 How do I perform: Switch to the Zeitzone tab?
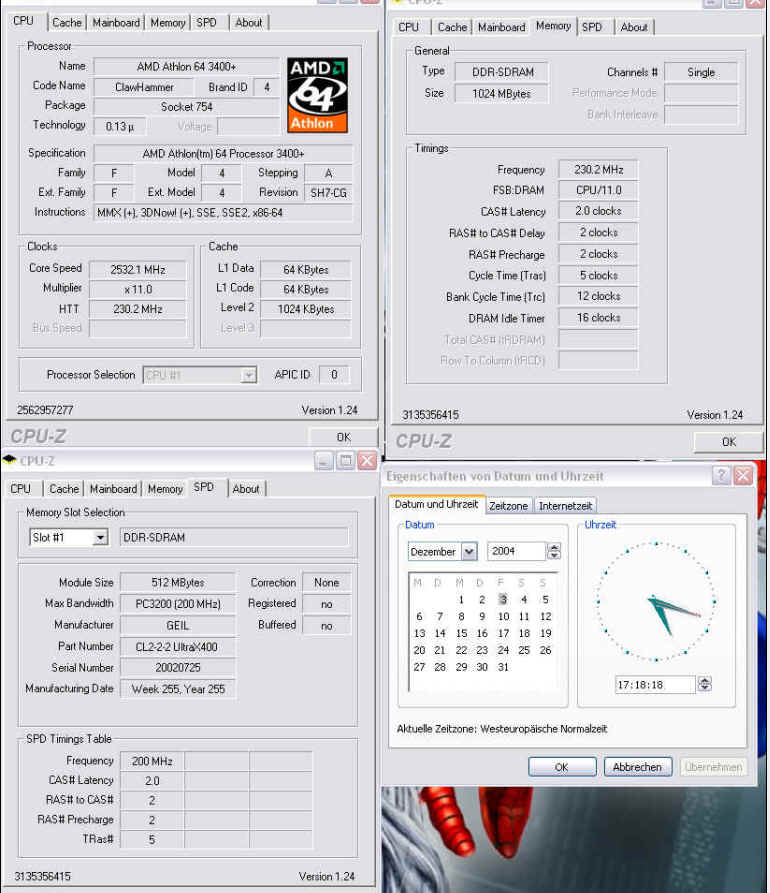(509, 506)
